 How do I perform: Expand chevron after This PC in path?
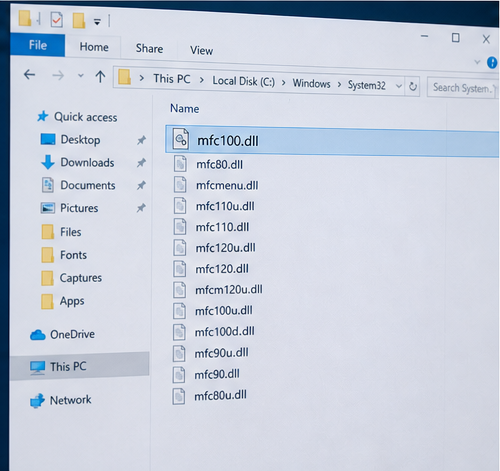(201, 80)
